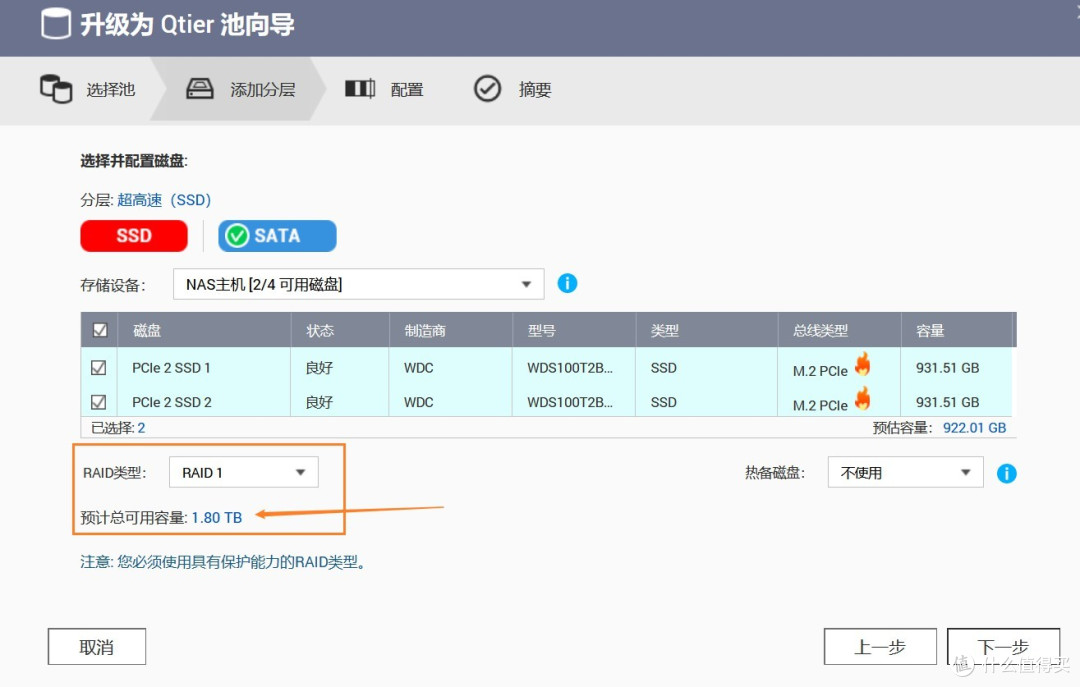Click the 选择池 step icon
Viewport: 1080px width, 687px height.
coord(56,89)
